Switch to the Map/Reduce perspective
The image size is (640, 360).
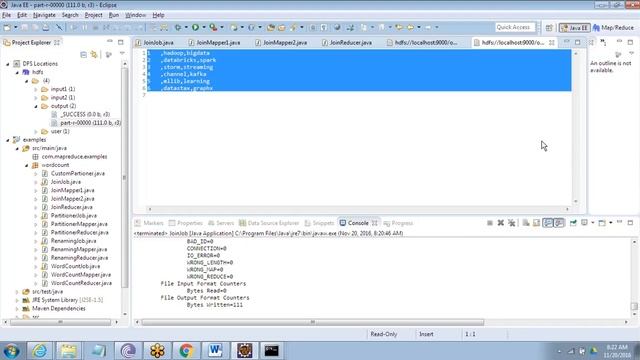pyautogui.click(x=613, y=28)
